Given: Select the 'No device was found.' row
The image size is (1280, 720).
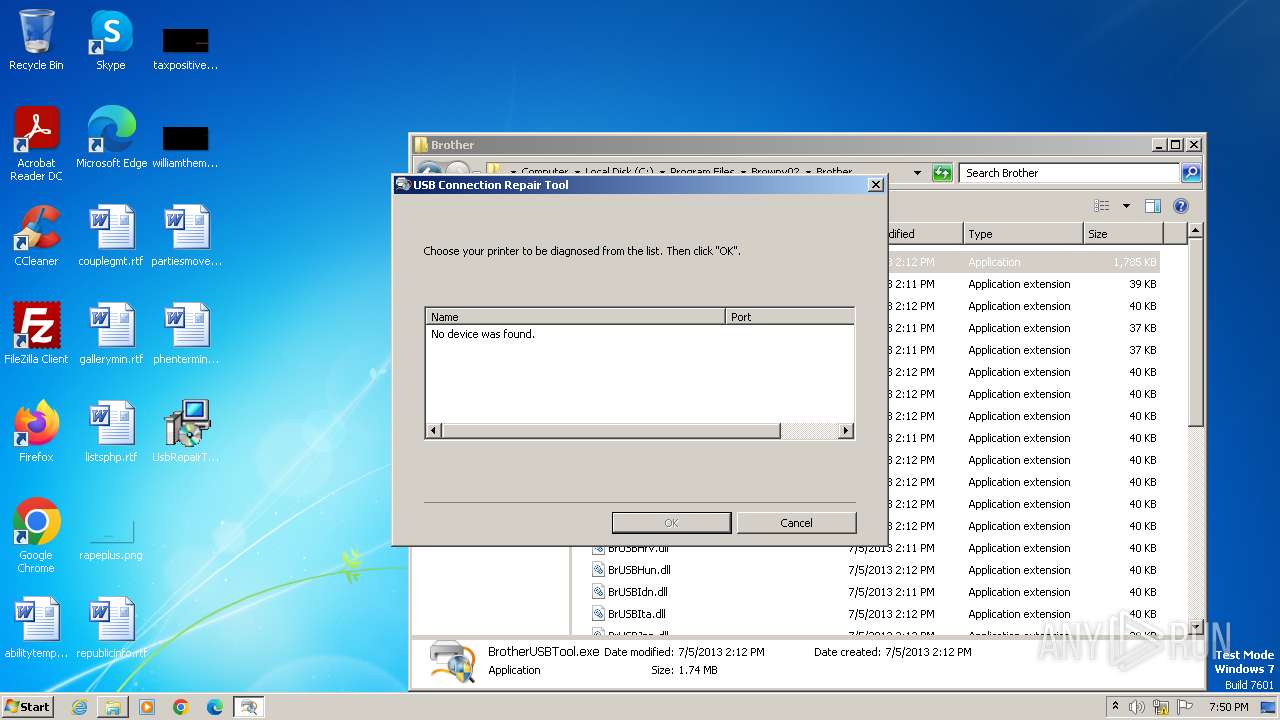Looking at the screenshot, I should click(x=483, y=334).
